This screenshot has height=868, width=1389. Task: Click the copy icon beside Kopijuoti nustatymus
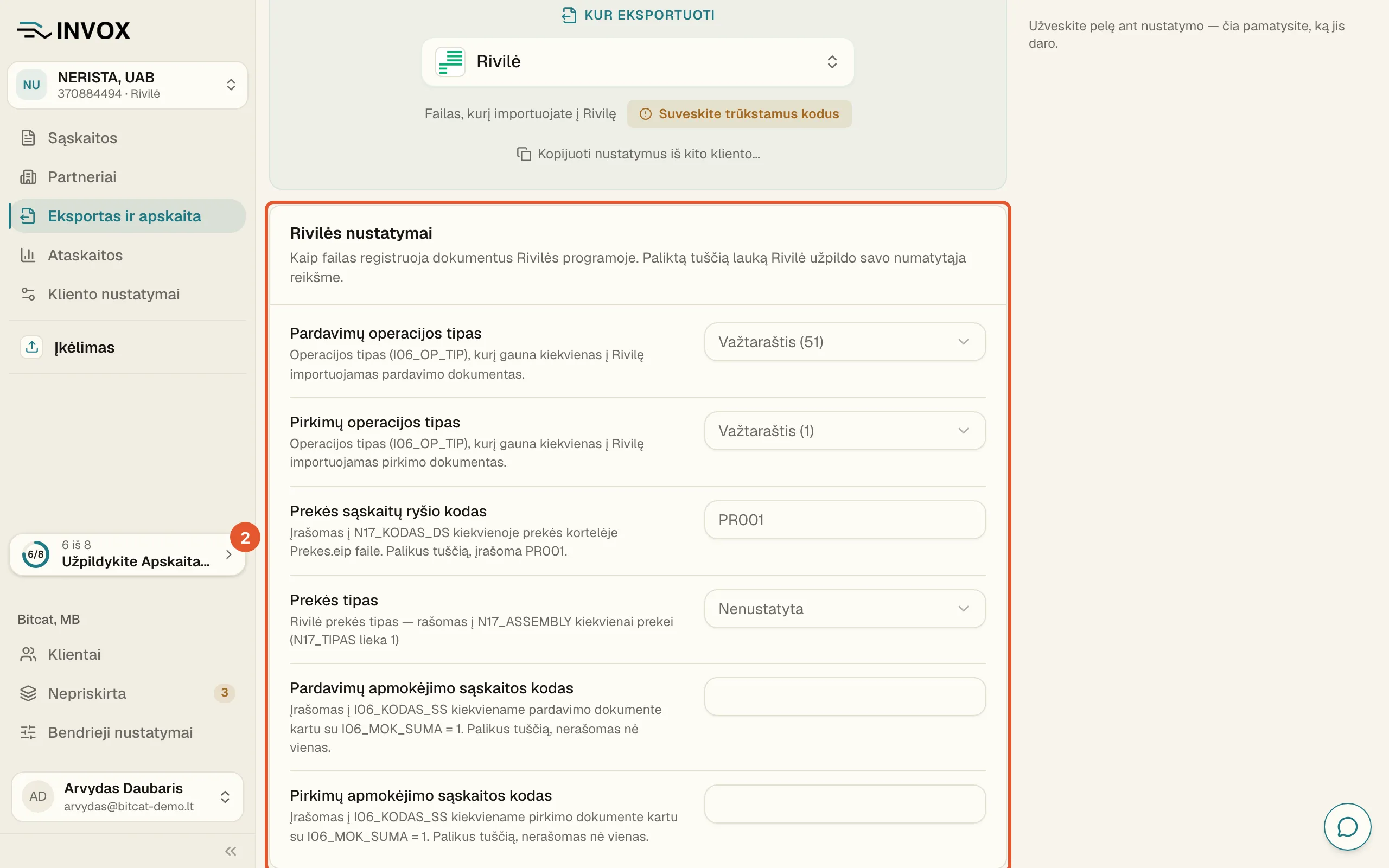pos(524,154)
